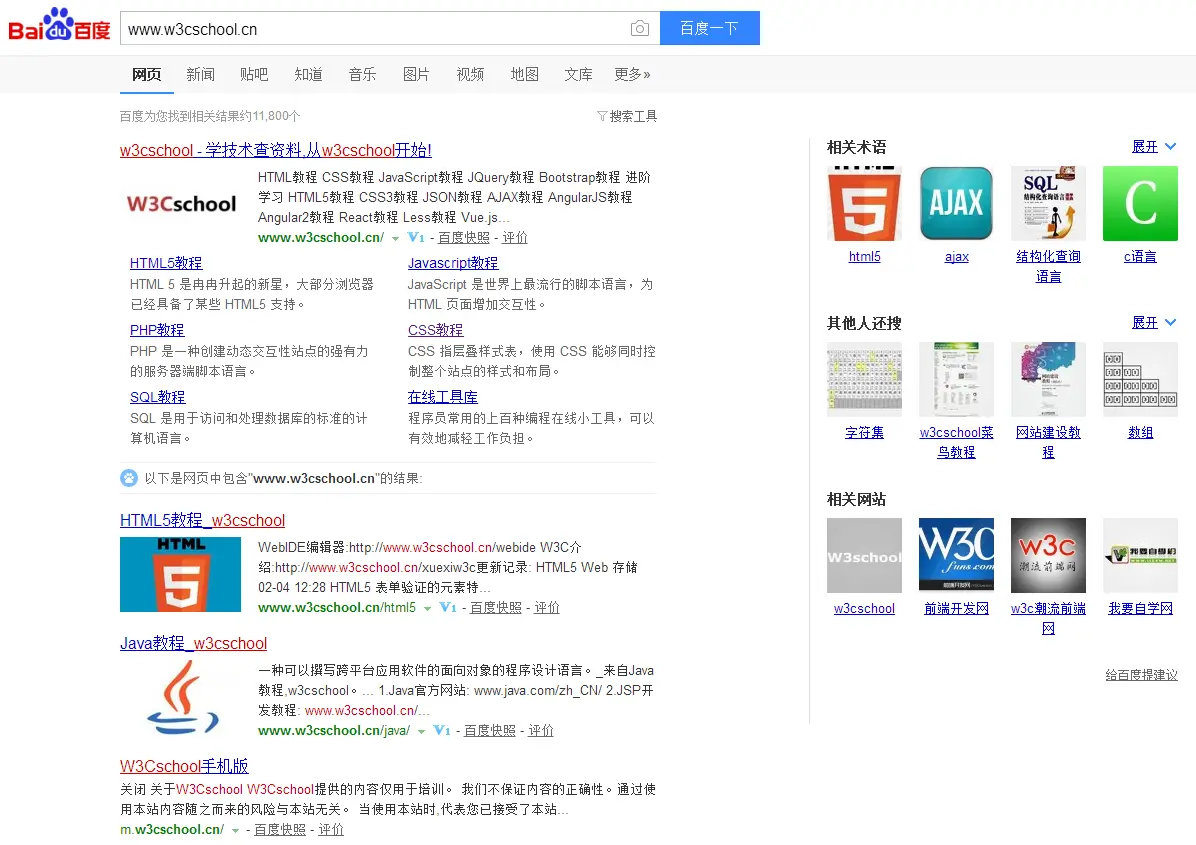Expand 相关术语 section with 展开
Screen dimensions: 1196x845
(1153, 146)
